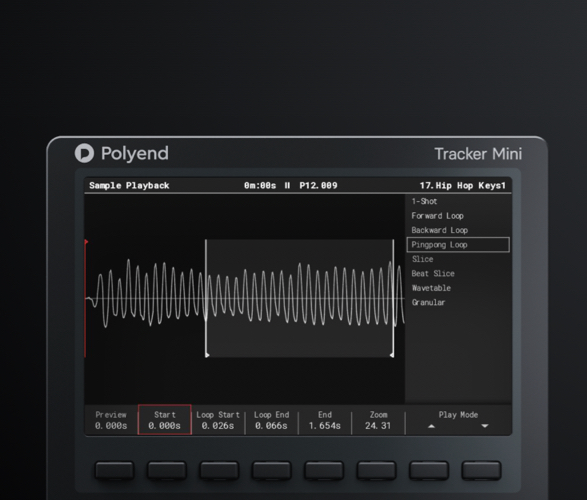
Task: Push the hardware button under Preview
Action: coord(115,470)
